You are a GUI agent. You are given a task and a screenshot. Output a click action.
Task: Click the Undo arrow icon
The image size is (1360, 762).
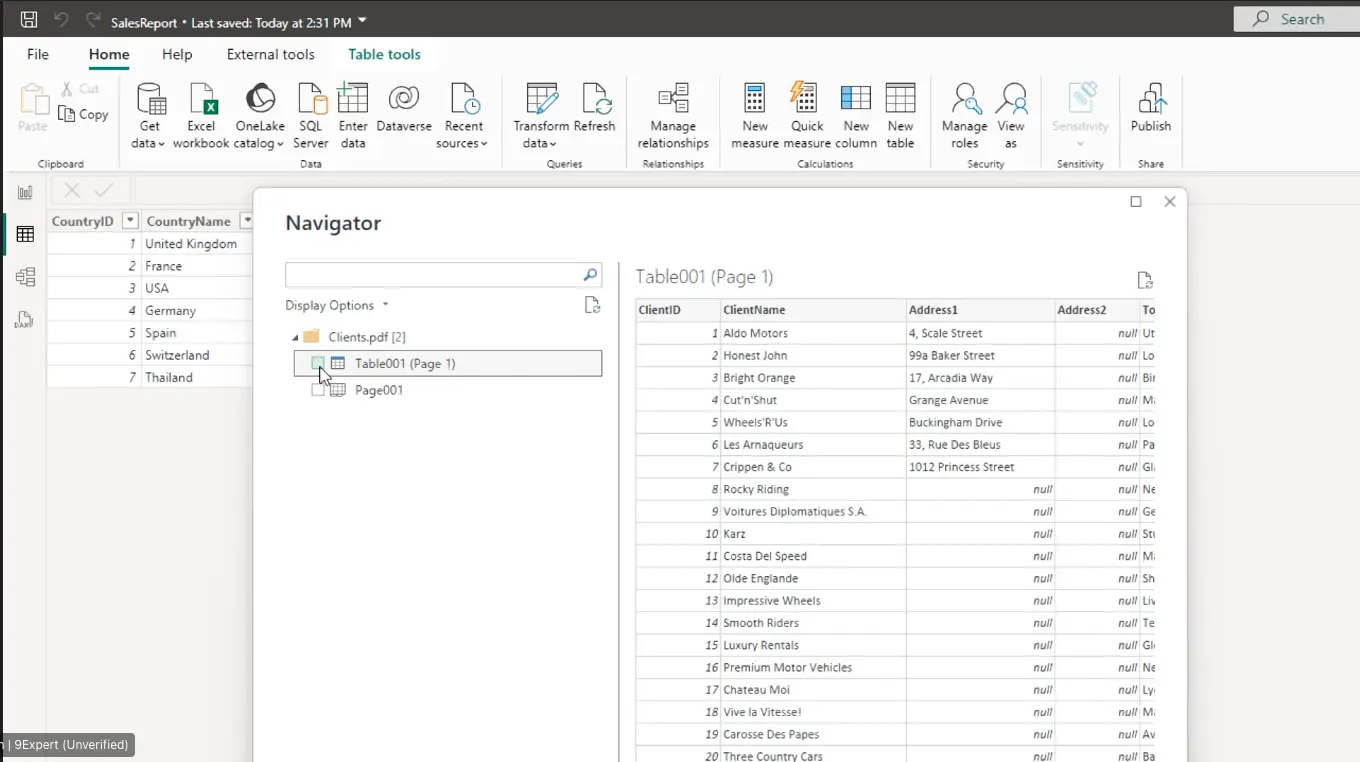point(61,19)
